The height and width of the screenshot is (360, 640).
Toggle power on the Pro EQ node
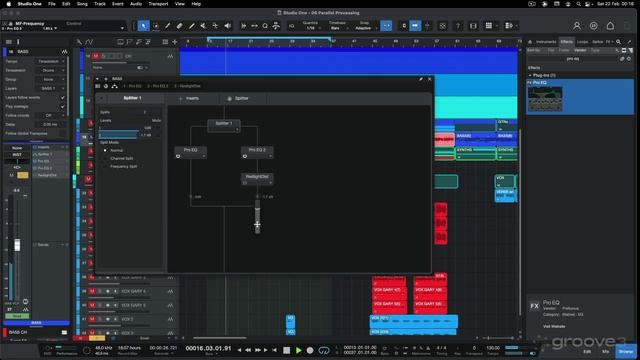(x=178, y=156)
